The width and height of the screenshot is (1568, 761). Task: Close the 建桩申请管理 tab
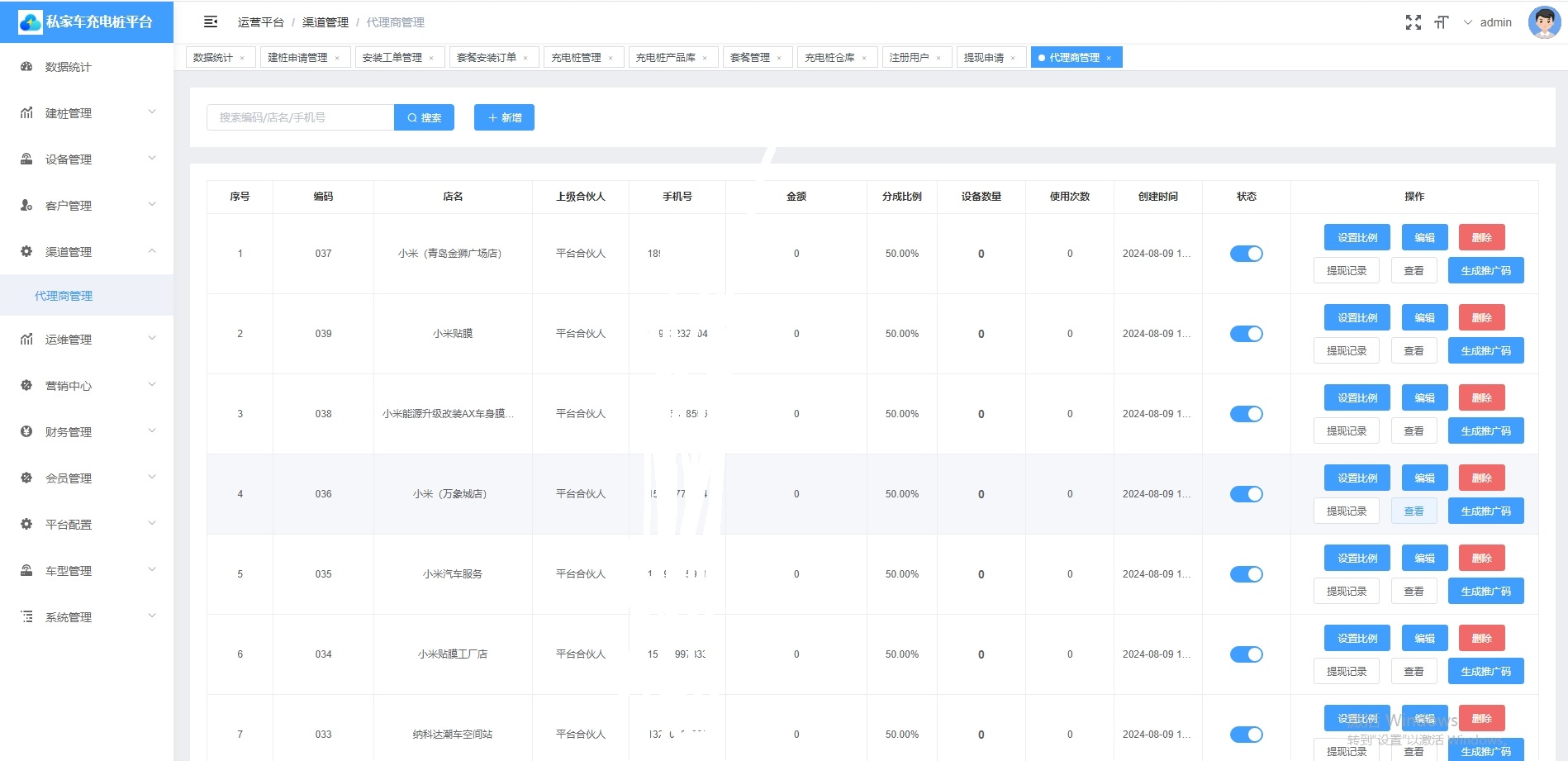(337, 58)
